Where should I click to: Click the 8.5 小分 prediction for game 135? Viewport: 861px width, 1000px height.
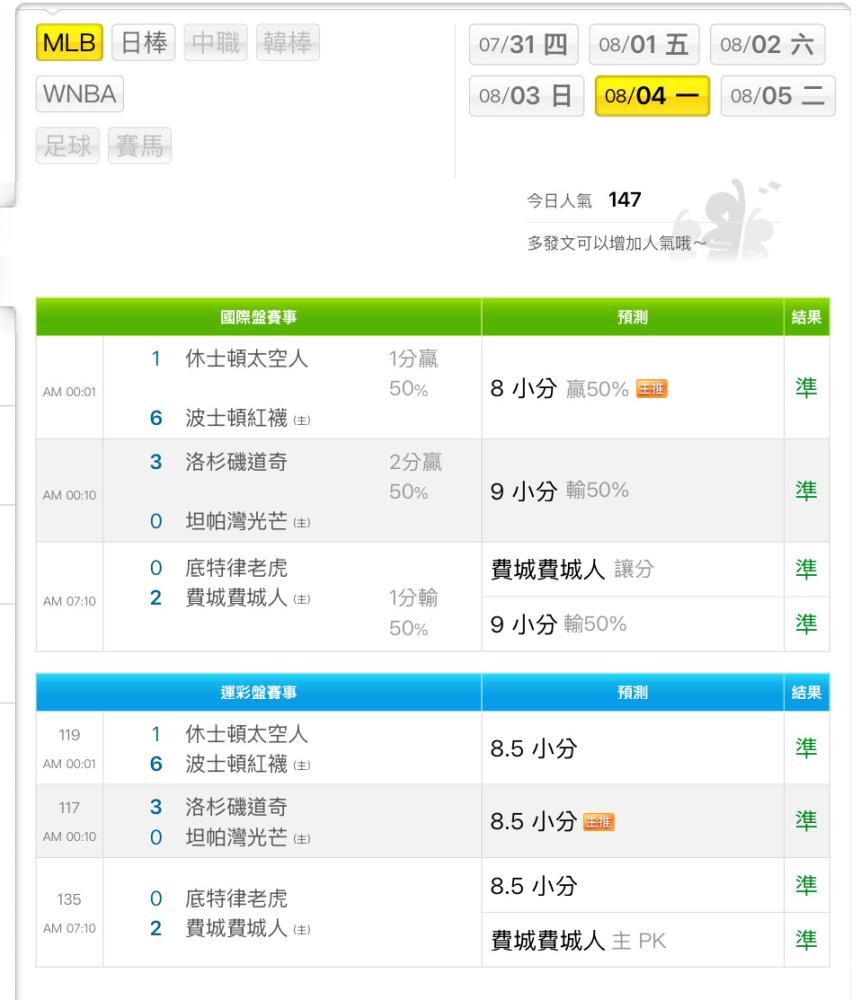pos(534,886)
